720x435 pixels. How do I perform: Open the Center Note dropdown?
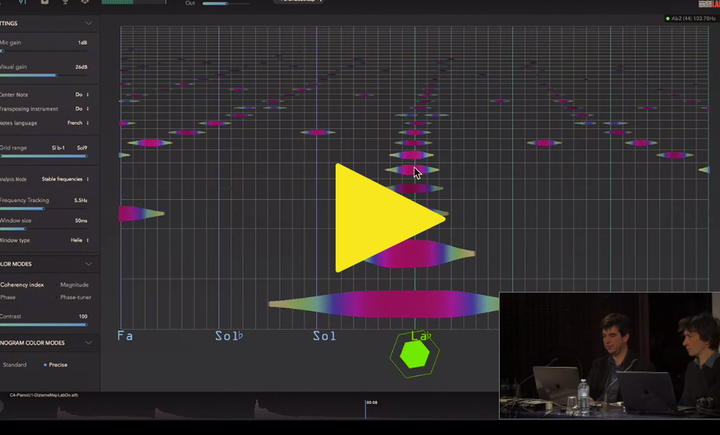tap(82, 95)
